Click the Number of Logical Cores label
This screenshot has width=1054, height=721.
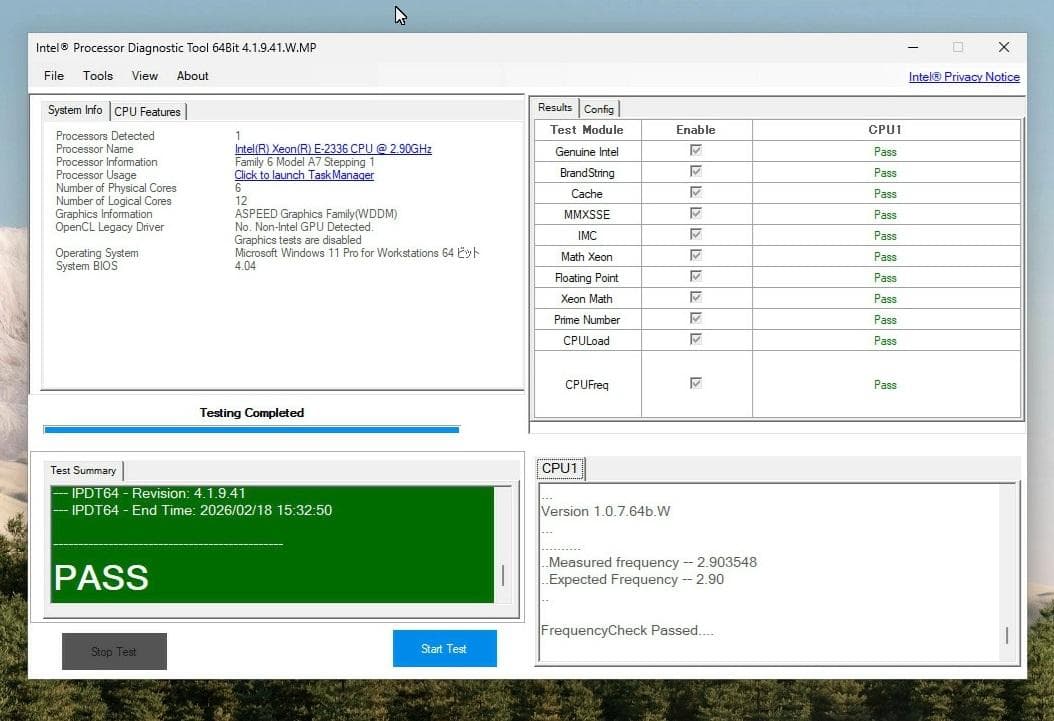(114, 201)
